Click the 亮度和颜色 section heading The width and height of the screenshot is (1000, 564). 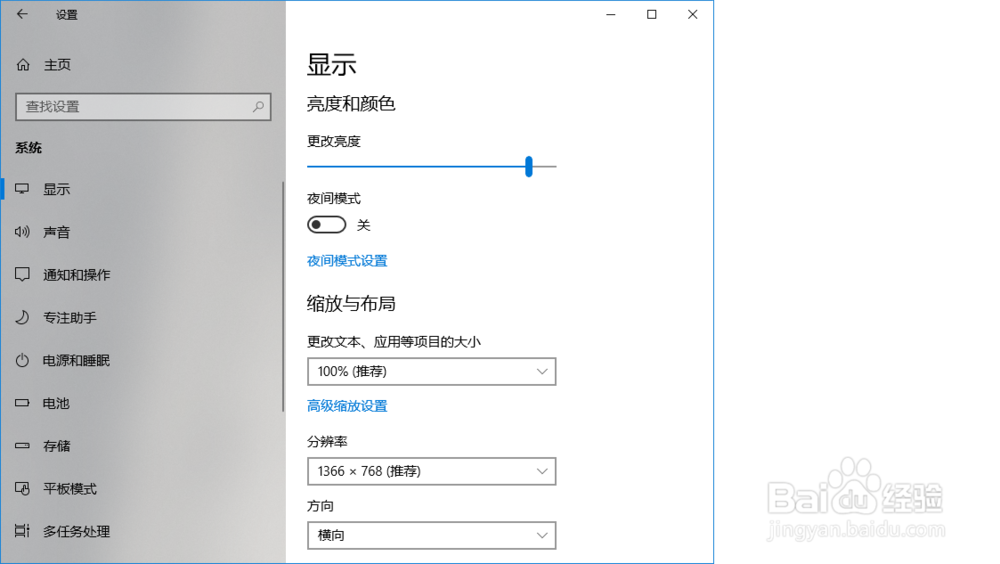click(x=351, y=103)
